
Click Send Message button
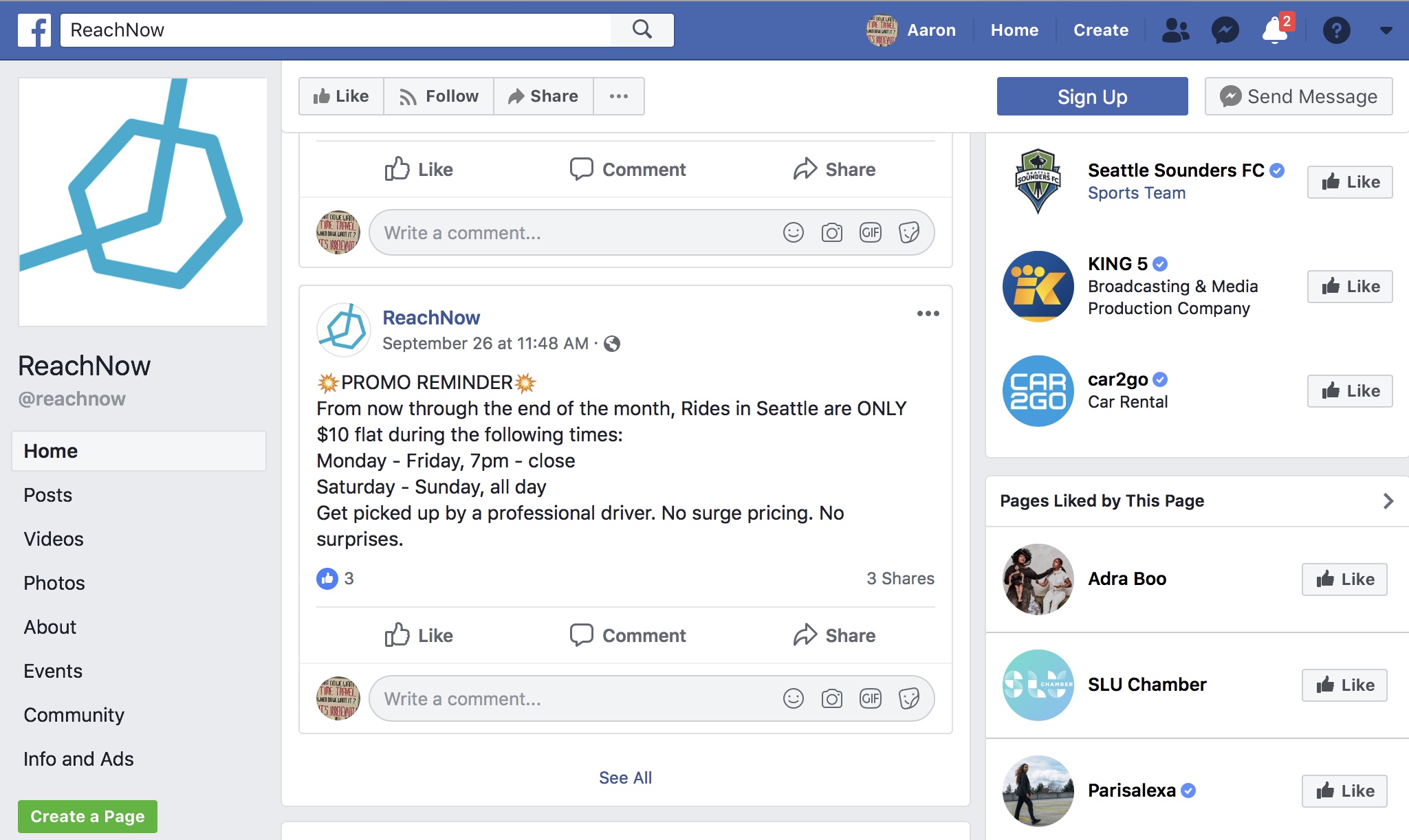point(1298,96)
